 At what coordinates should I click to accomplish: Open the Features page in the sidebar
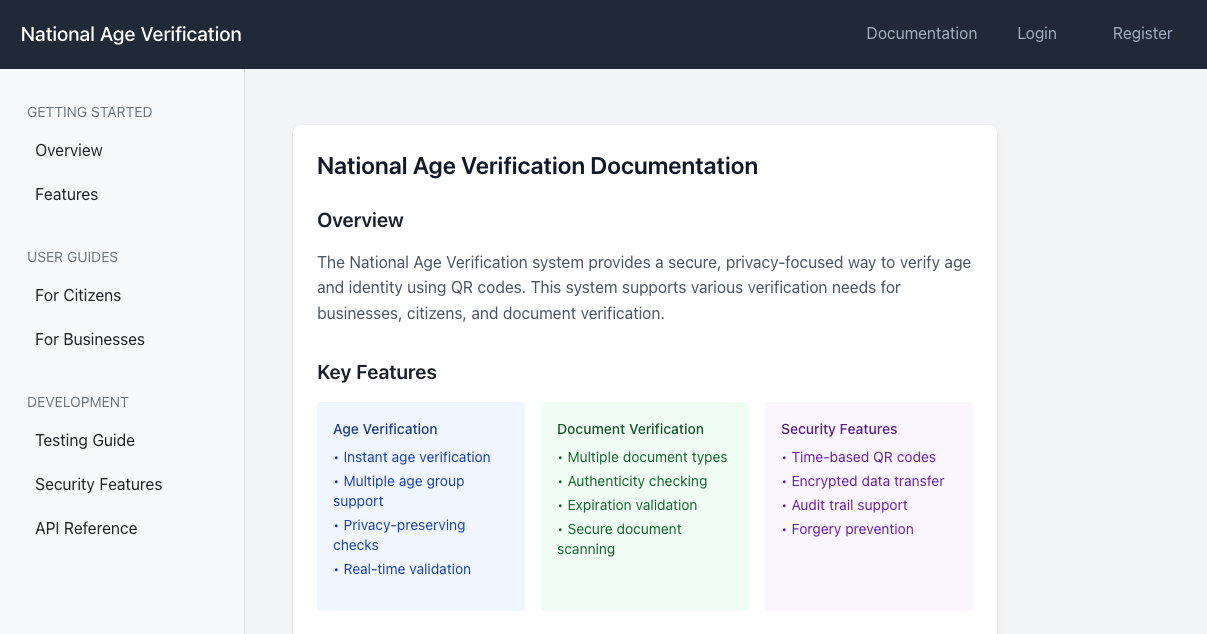[66, 194]
